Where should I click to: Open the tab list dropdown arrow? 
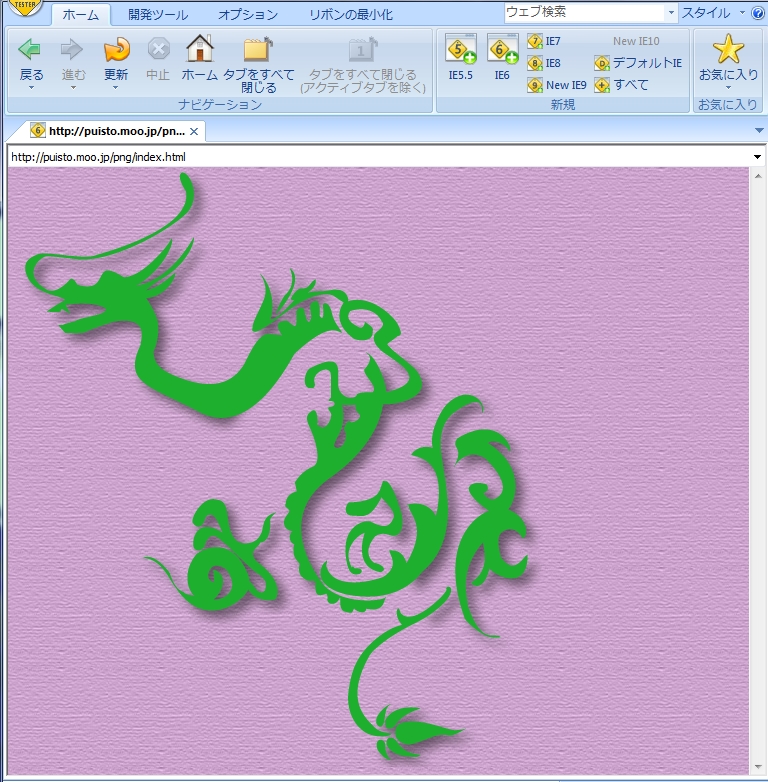[759, 131]
